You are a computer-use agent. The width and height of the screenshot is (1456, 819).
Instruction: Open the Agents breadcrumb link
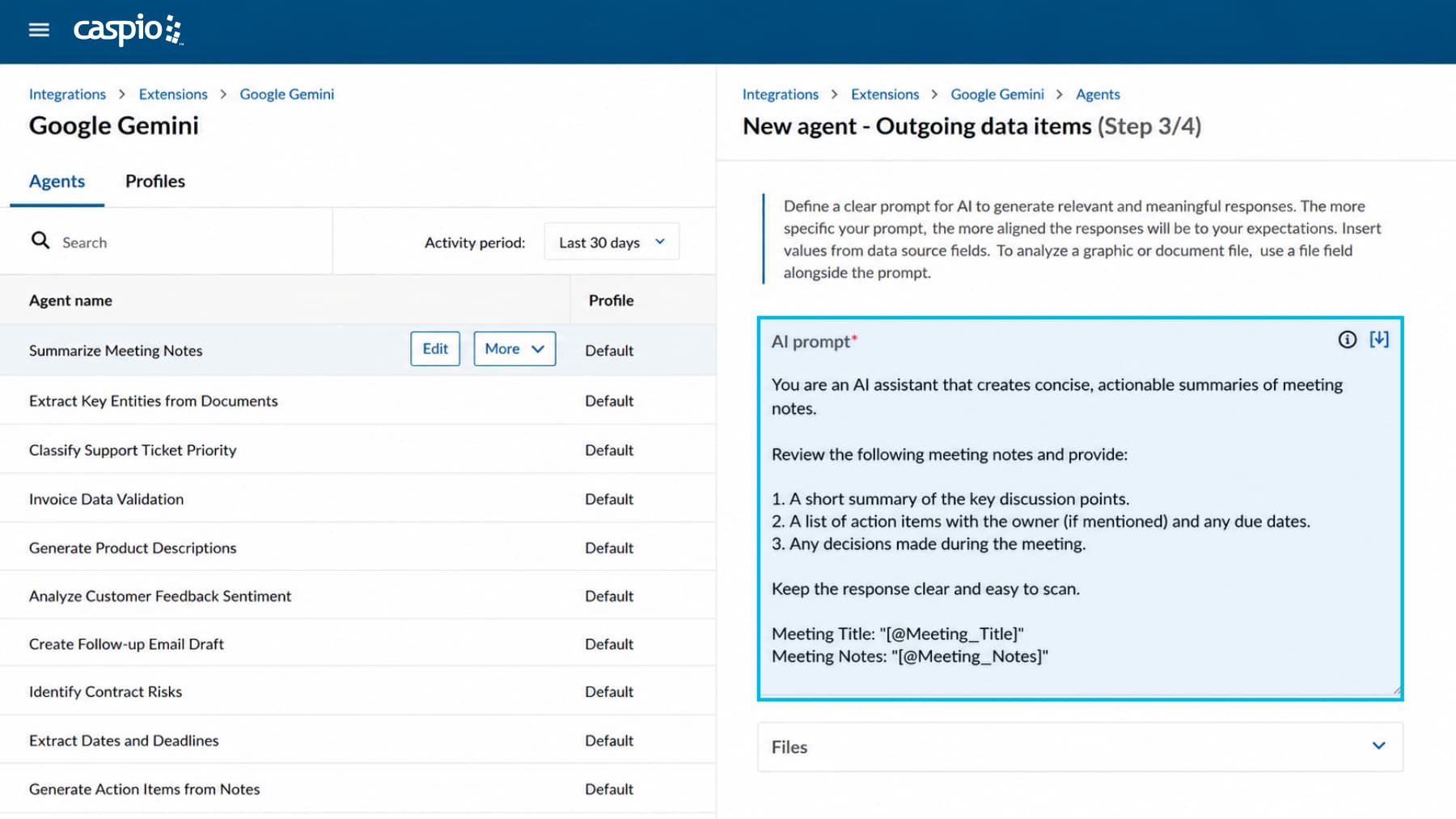coord(1098,94)
